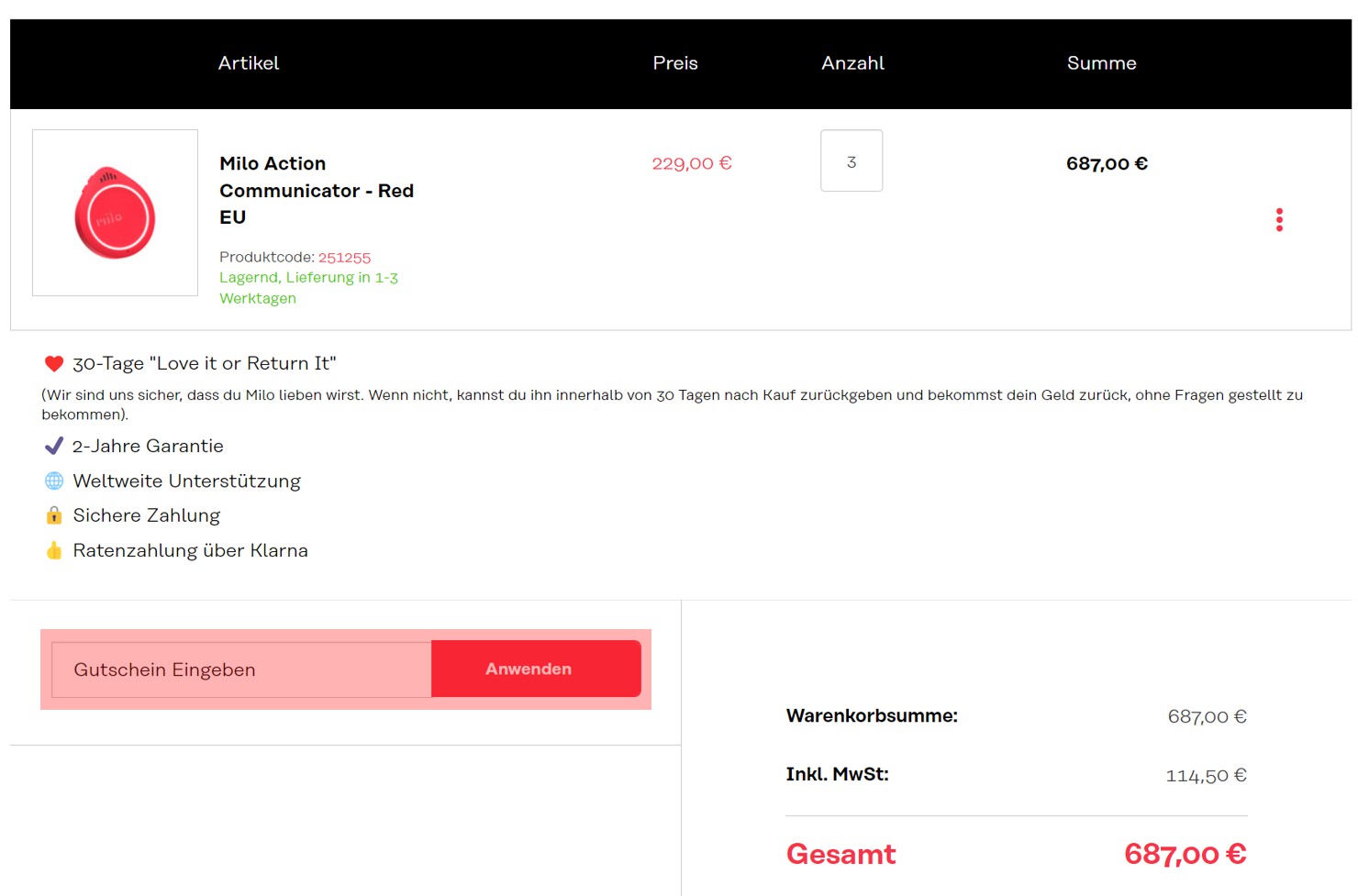1358x896 pixels.
Task: Click the checkmark icon beside 2-Jahre Garantie
Action: click(54, 446)
